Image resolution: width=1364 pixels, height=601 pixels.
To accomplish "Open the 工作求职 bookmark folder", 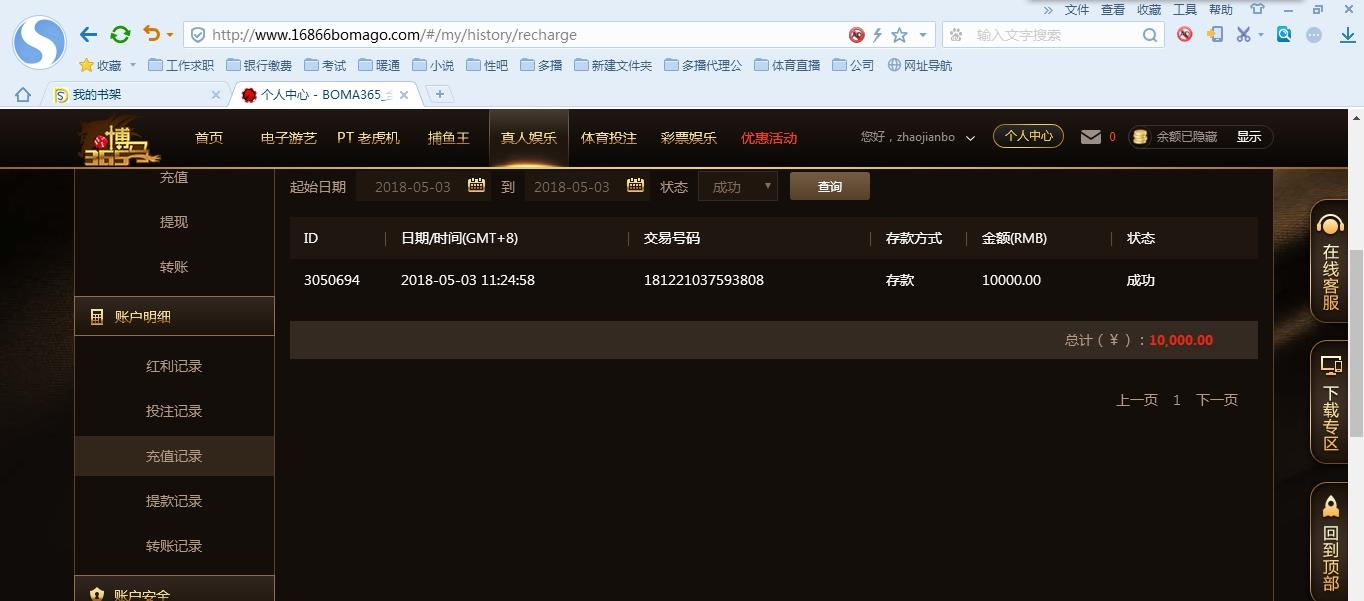I will 181,65.
